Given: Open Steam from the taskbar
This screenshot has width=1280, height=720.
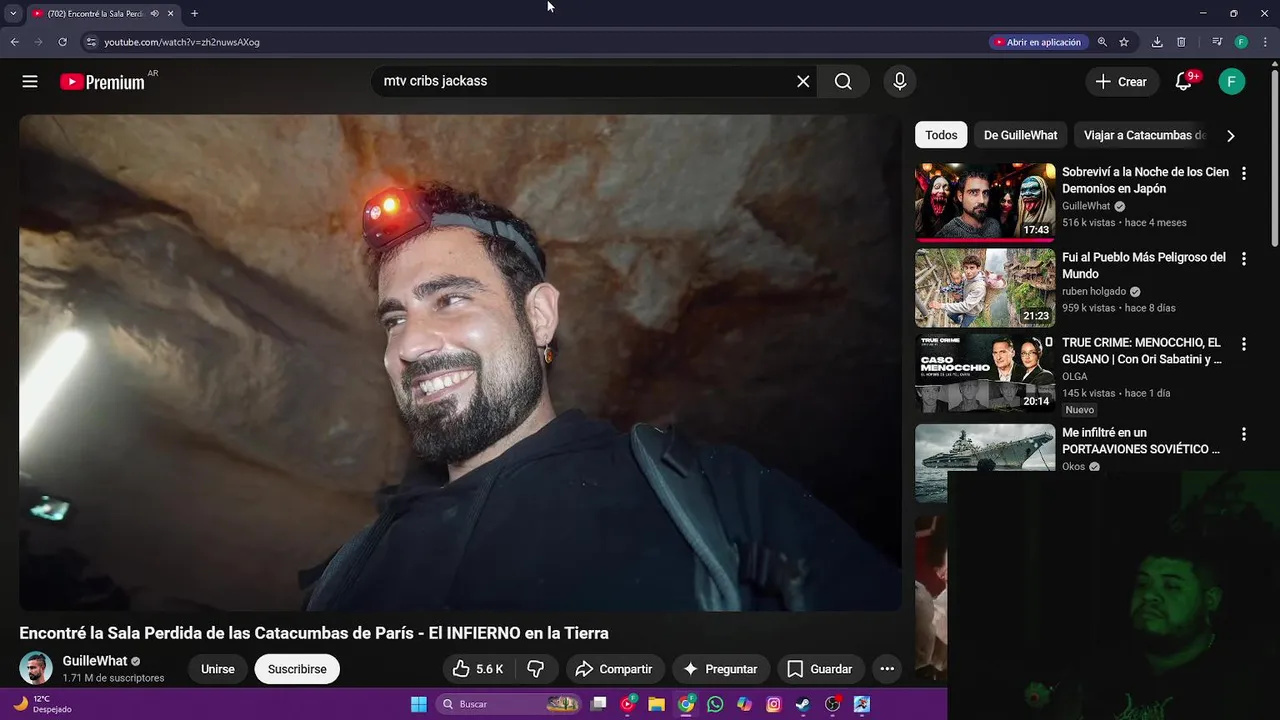Looking at the screenshot, I should 802,704.
